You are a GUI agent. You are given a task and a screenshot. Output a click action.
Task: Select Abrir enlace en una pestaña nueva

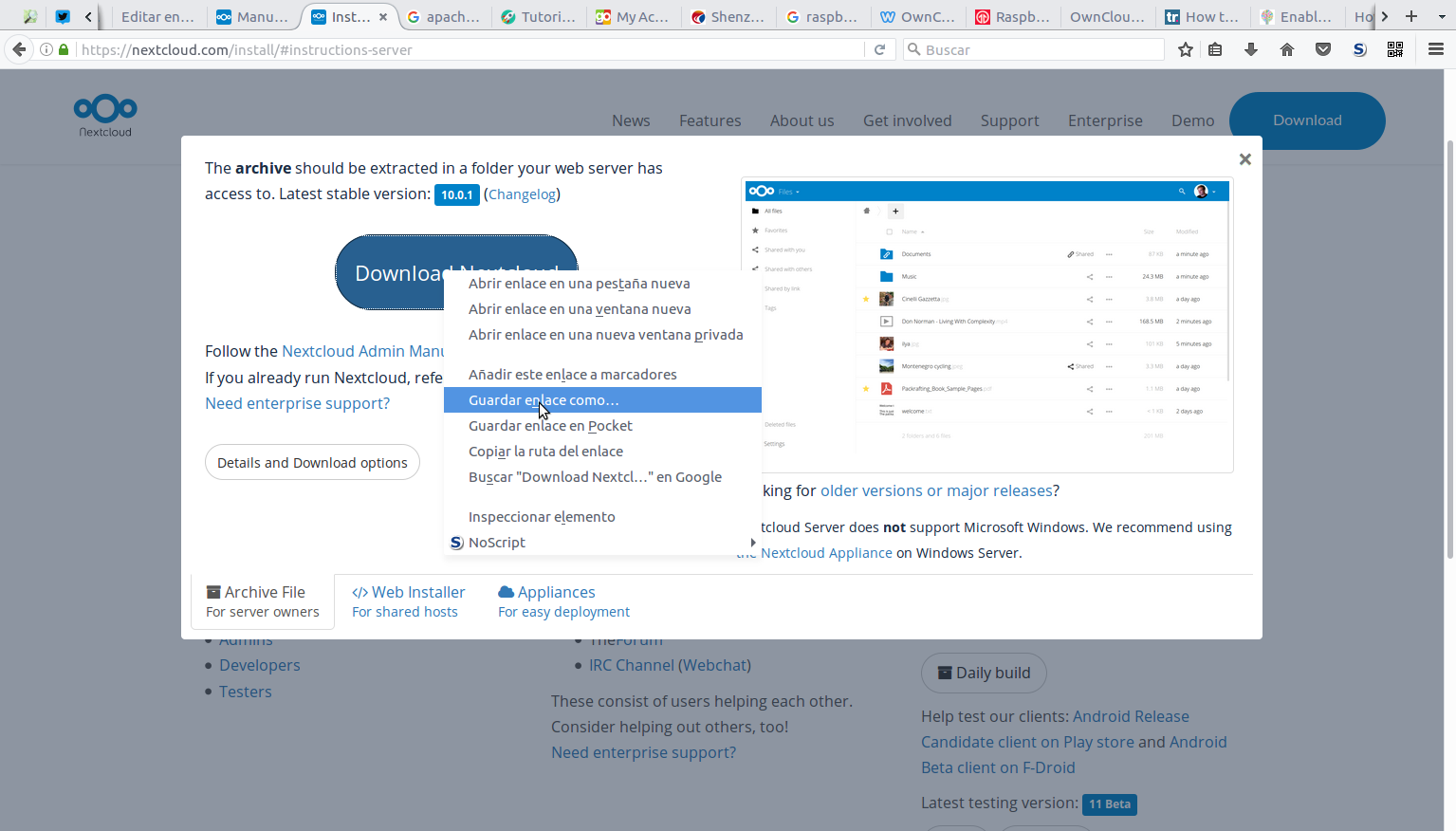click(x=602, y=284)
